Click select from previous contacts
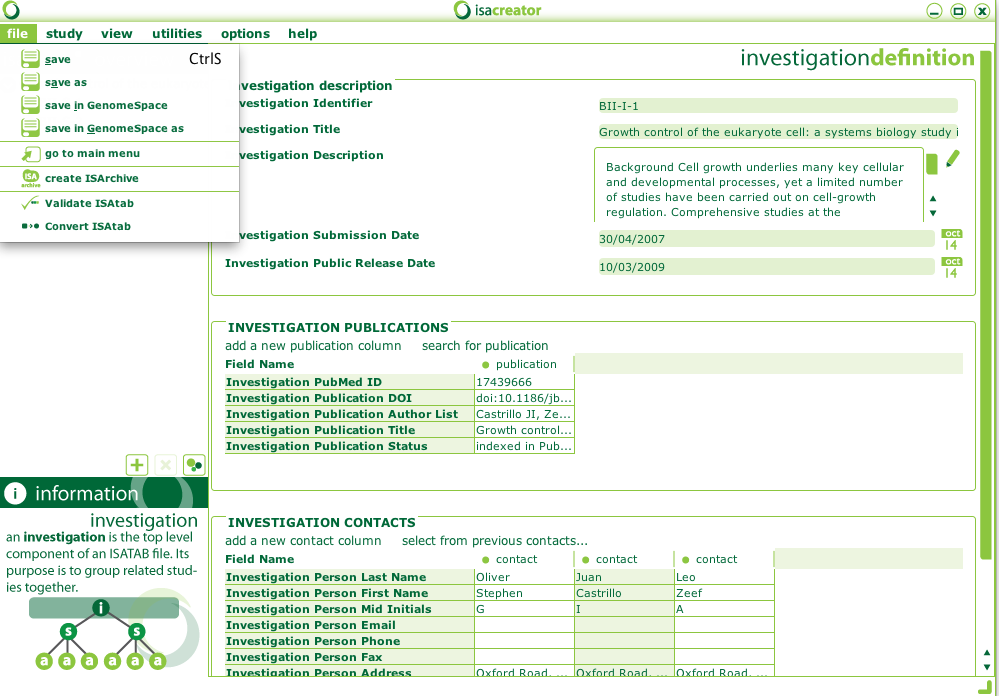The image size is (999, 696). [x=494, y=541]
